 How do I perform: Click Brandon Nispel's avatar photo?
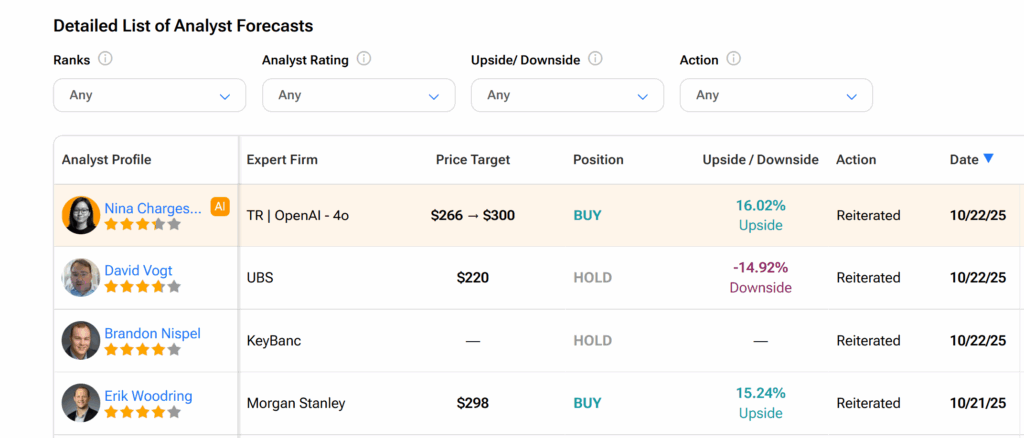pyautogui.click(x=80, y=340)
